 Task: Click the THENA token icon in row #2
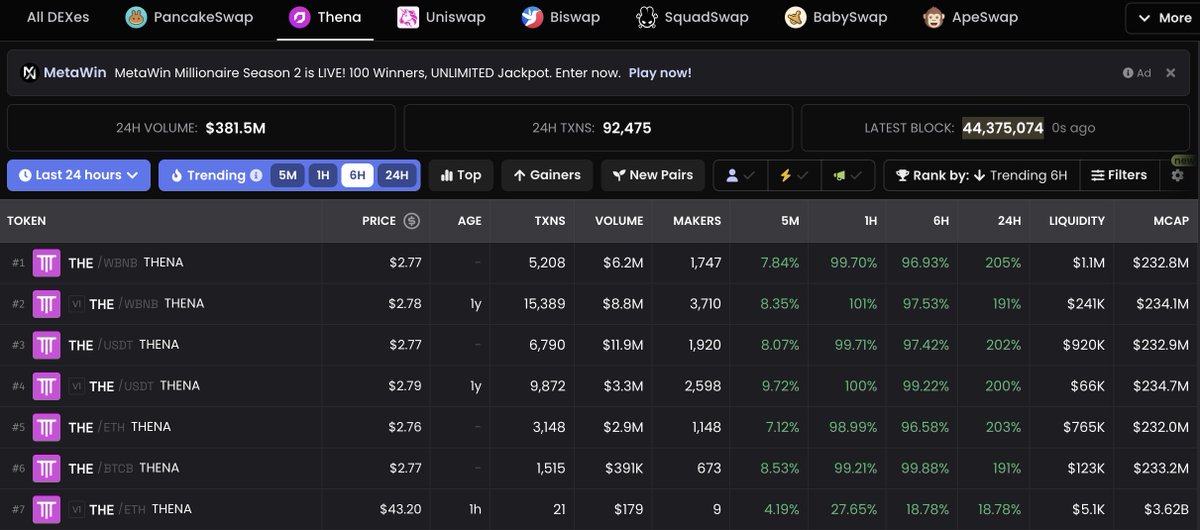(47, 304)
